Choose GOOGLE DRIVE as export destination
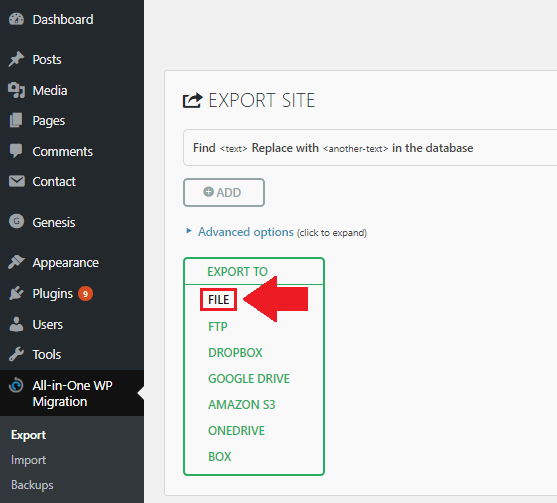The height and width of the screenshot is (503, 557). click(x=249, y=379)
